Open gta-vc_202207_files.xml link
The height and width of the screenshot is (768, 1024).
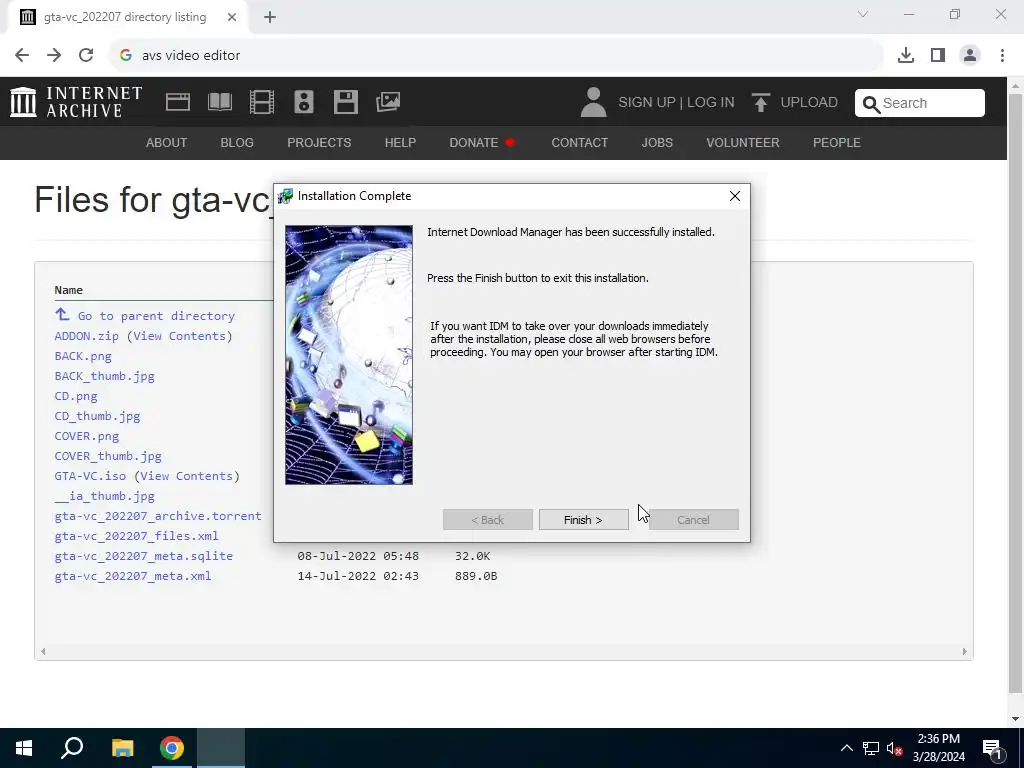136,536
